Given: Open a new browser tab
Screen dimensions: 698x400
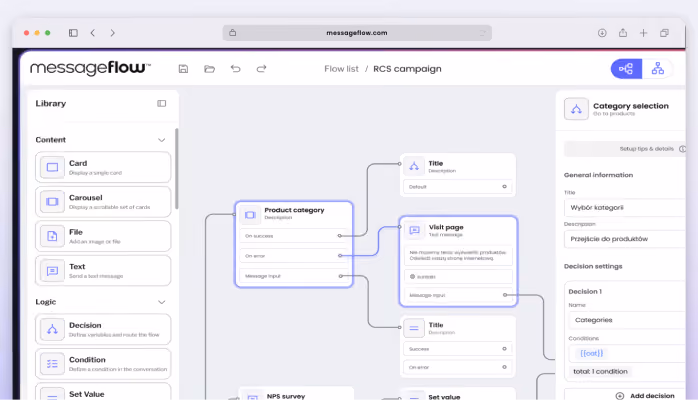Looking at the screenshot, I should click(644, 33).
